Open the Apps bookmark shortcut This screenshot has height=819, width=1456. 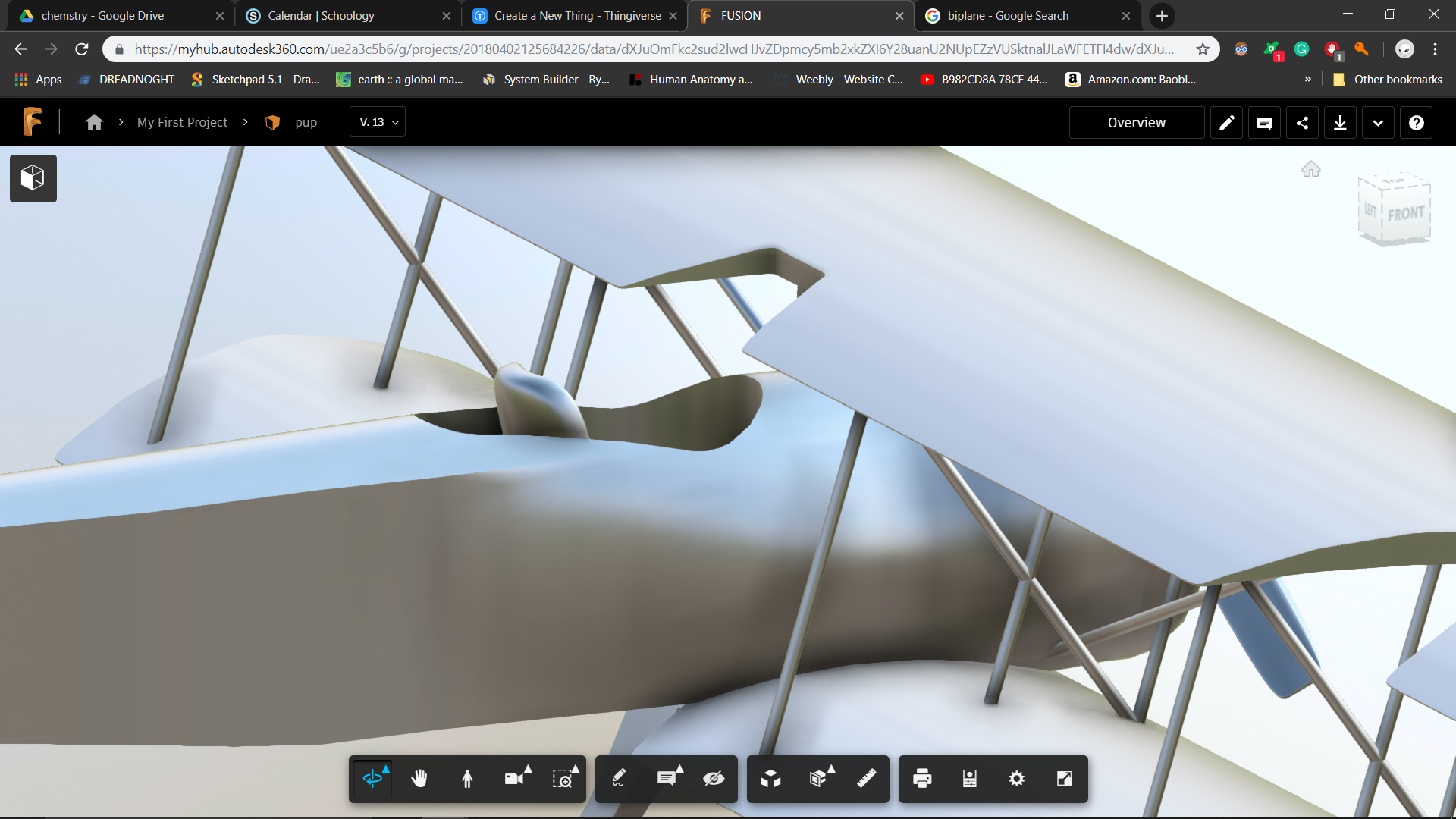[38, 80]
